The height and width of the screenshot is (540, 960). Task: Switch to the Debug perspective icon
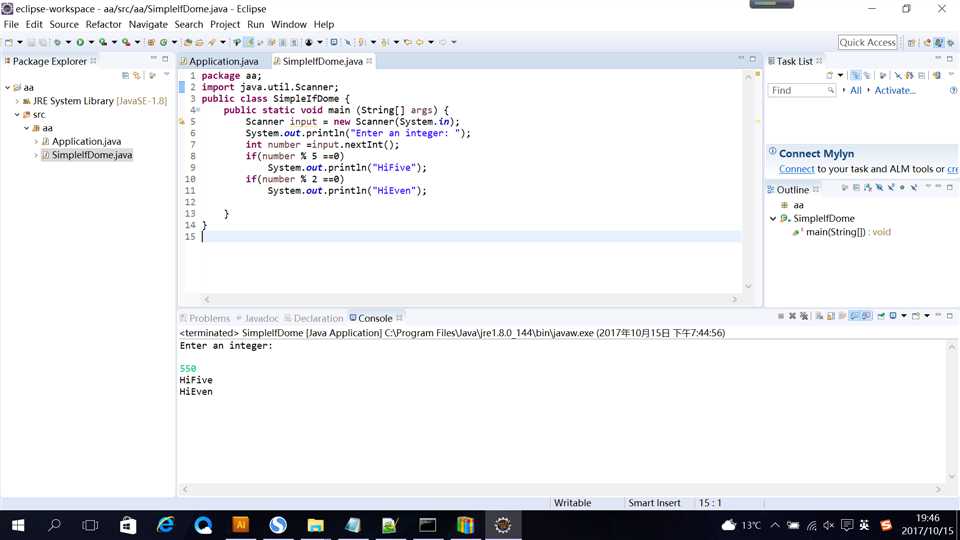coord(950,43)
